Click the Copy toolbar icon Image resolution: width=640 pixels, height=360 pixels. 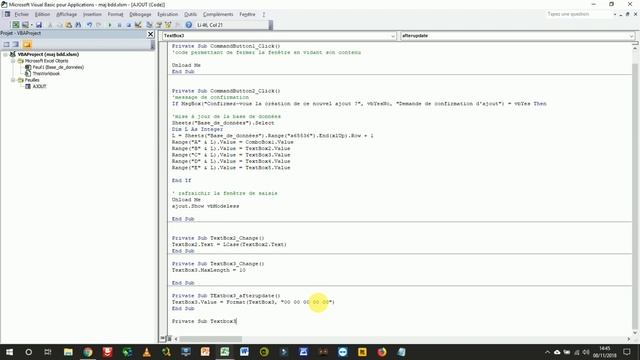60,25
